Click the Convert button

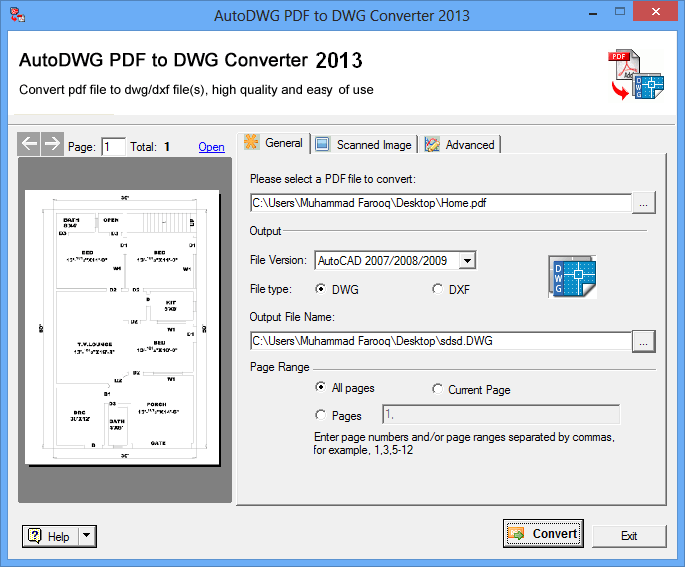point(543,533)
